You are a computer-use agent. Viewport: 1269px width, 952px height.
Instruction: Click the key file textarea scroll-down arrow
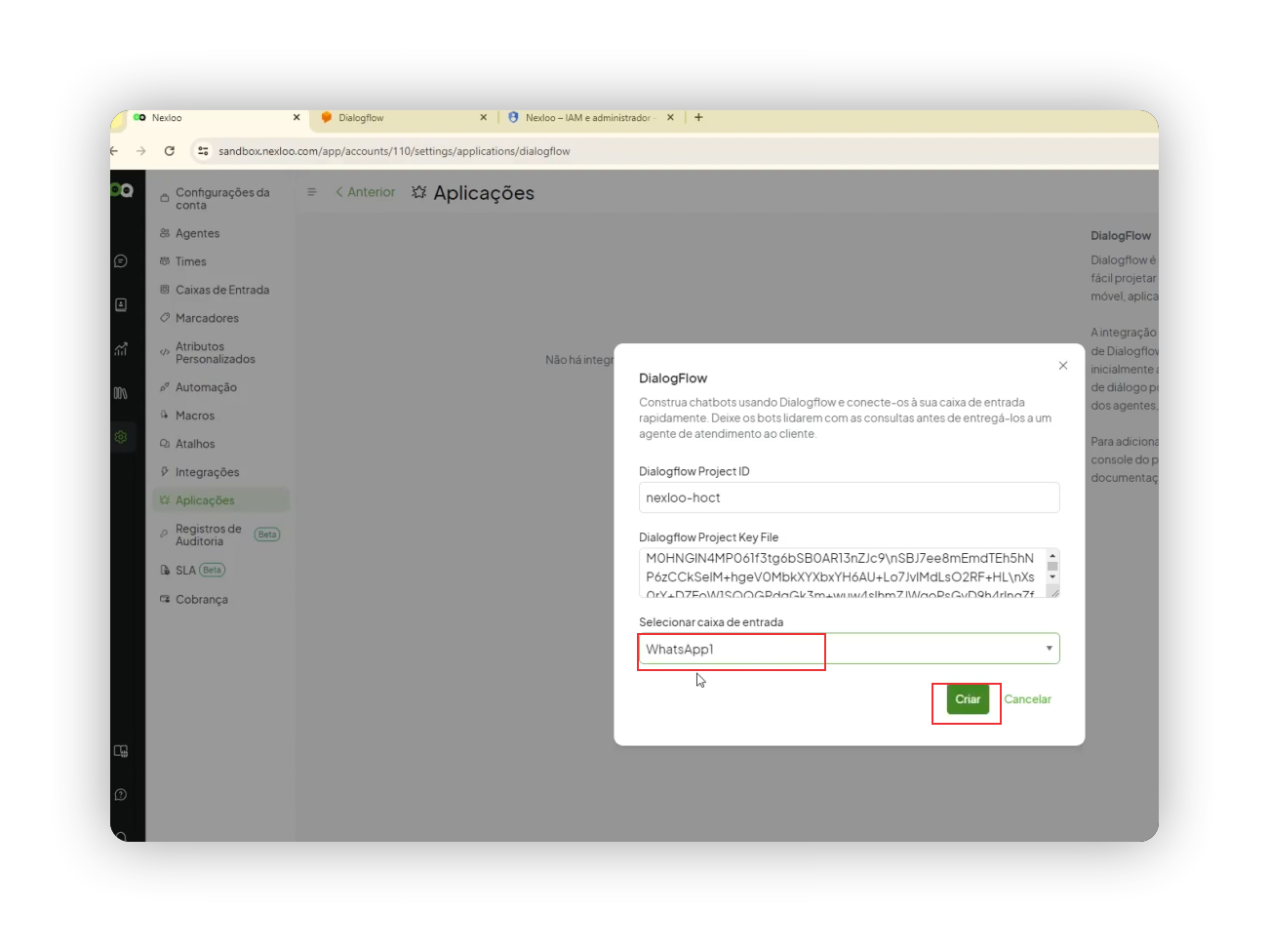[1052, 577]
